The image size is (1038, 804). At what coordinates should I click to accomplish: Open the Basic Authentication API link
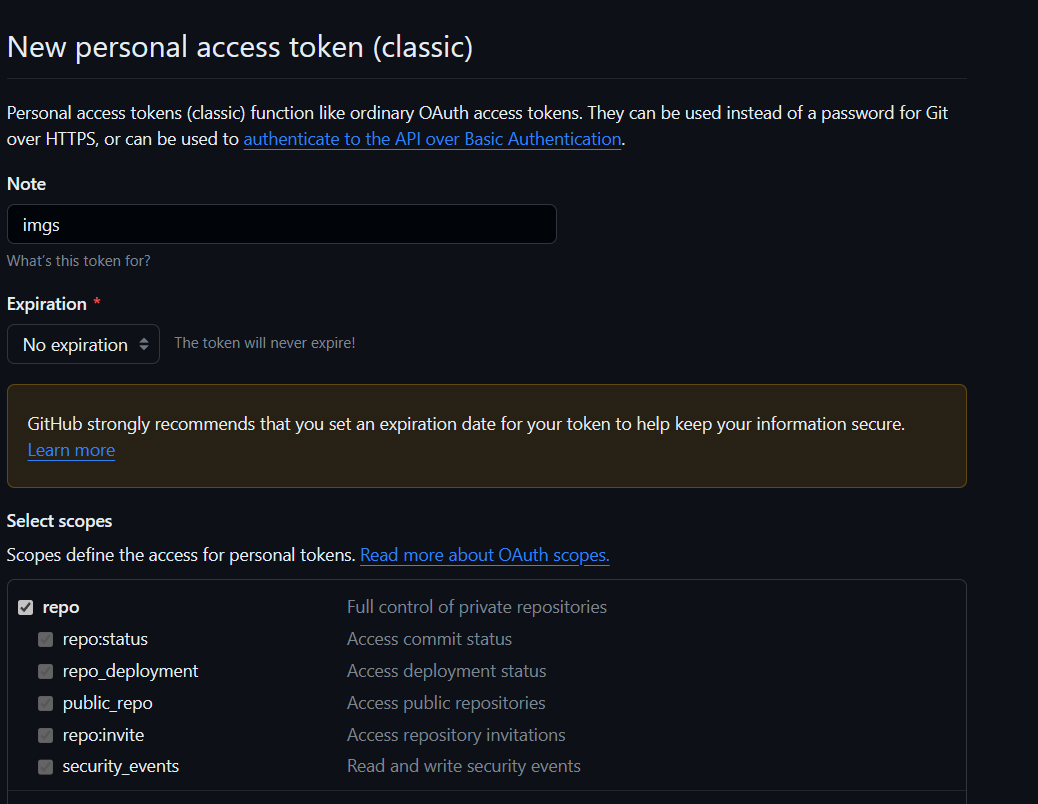432,139
